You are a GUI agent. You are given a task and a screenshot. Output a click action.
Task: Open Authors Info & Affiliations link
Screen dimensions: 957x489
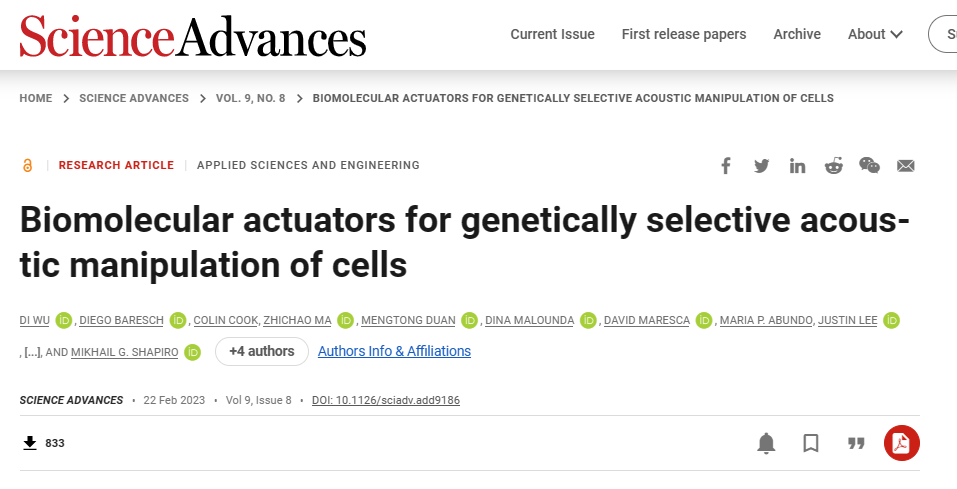394,351
